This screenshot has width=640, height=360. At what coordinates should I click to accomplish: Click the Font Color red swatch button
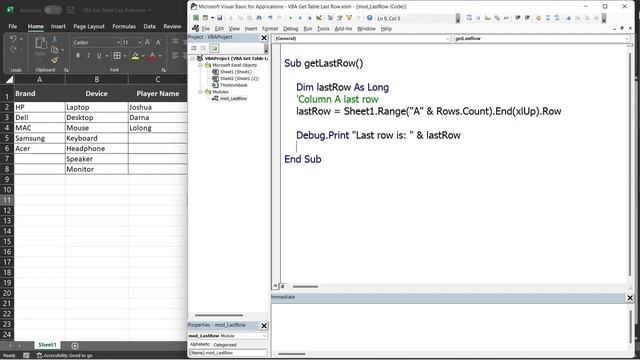152,56
